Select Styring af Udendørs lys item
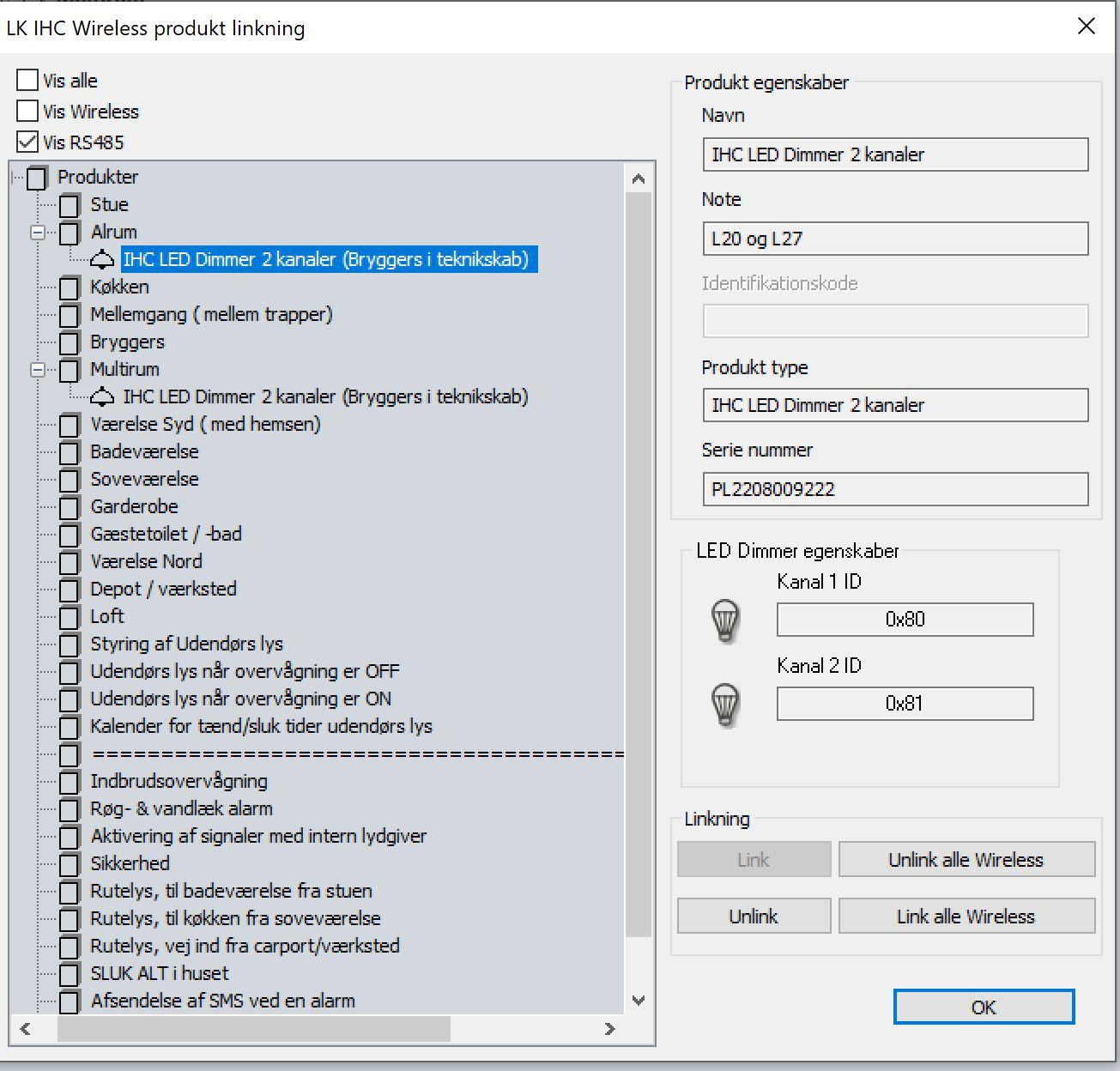Viewport: 1120px width, 1071px height. pos(186,644)
